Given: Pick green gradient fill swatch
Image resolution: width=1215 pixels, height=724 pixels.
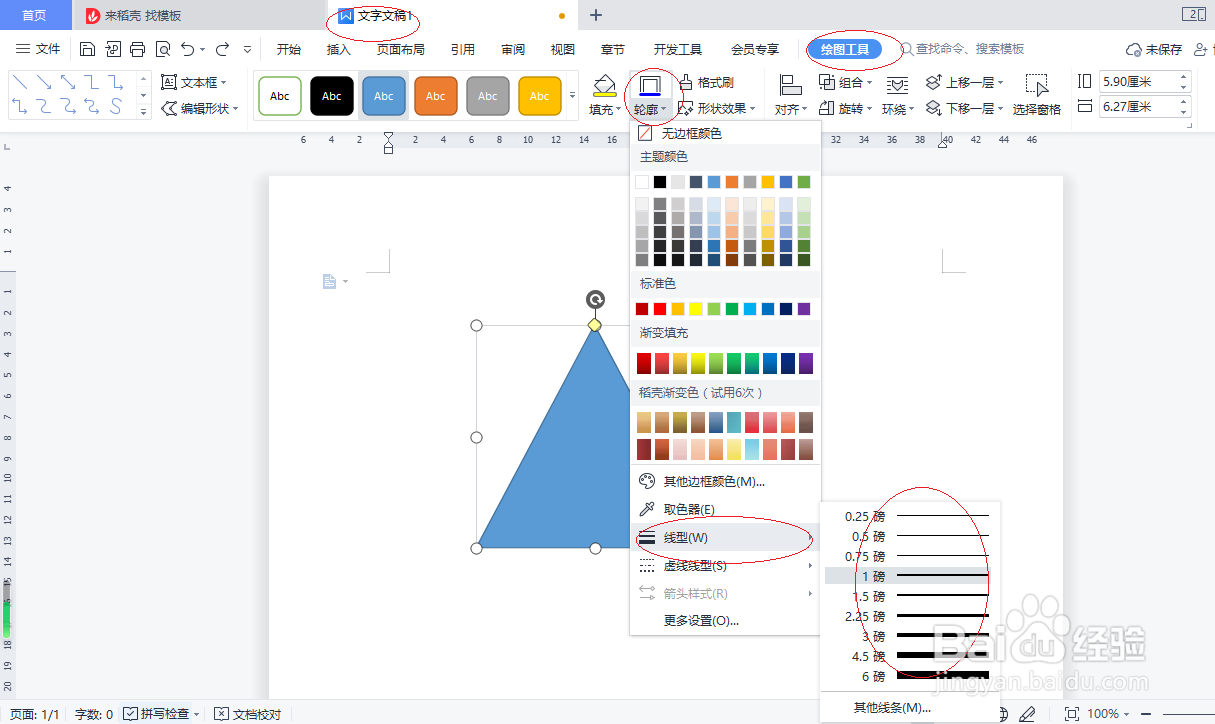Looking at the screenshot, I should pyautogui.click(x=733, y=363).
